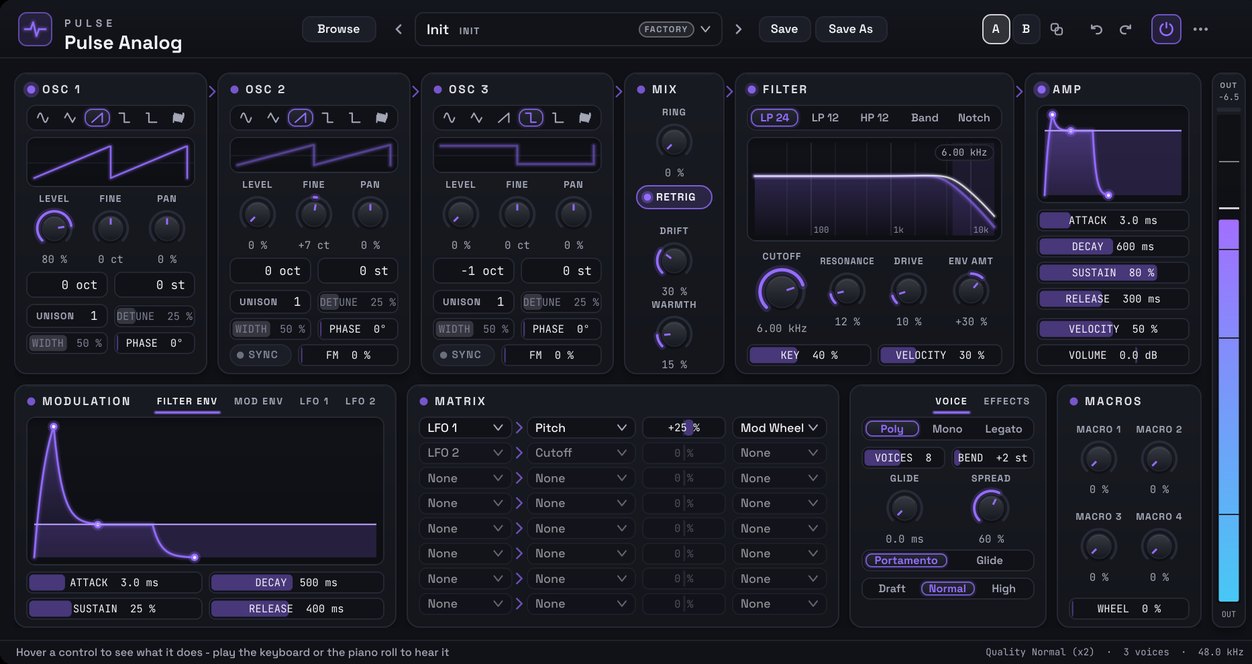
Task: Toggle OSC 2 enable dot
Action: [234, 89]
